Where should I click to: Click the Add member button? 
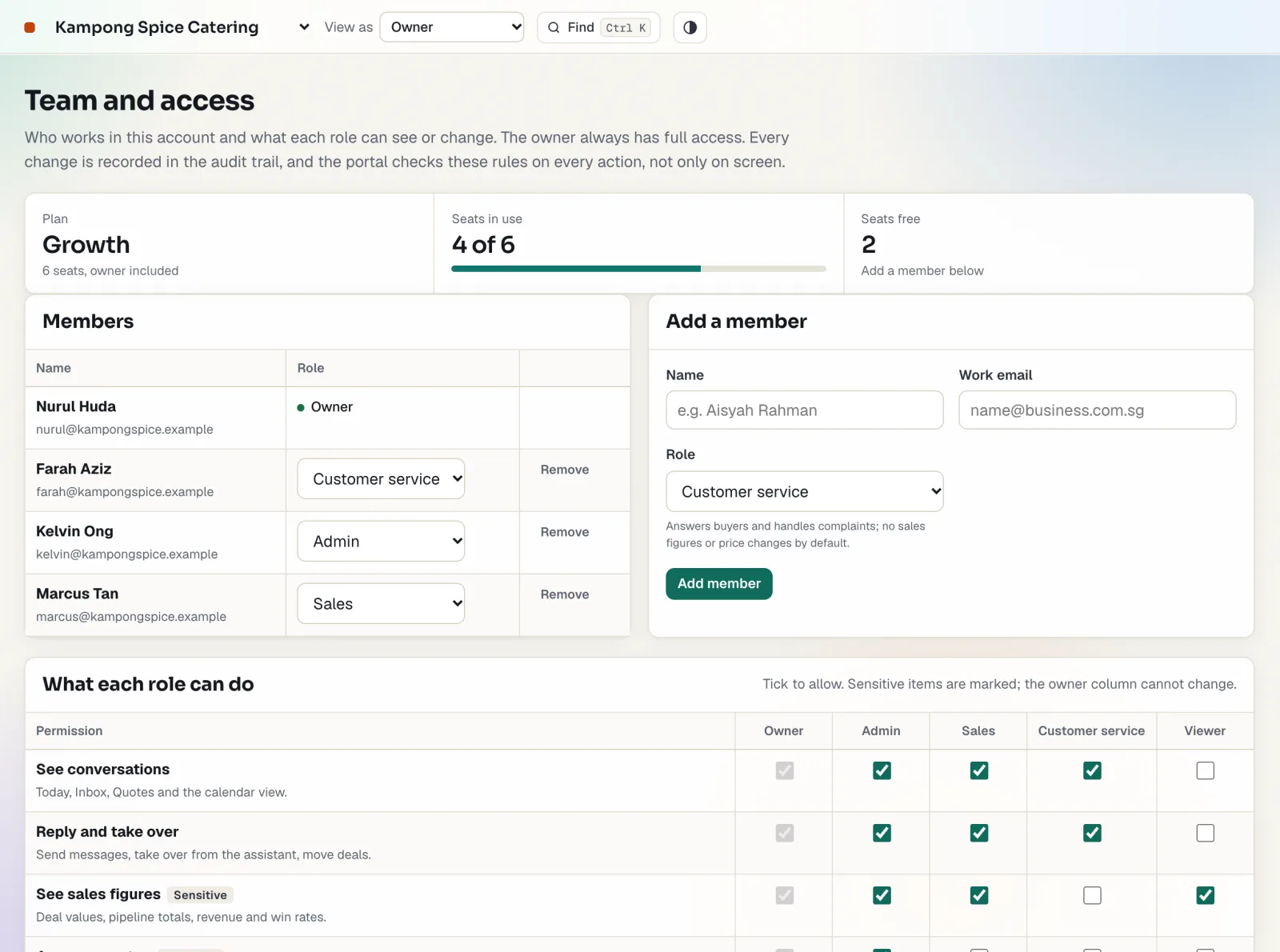(x=719, y=583)
